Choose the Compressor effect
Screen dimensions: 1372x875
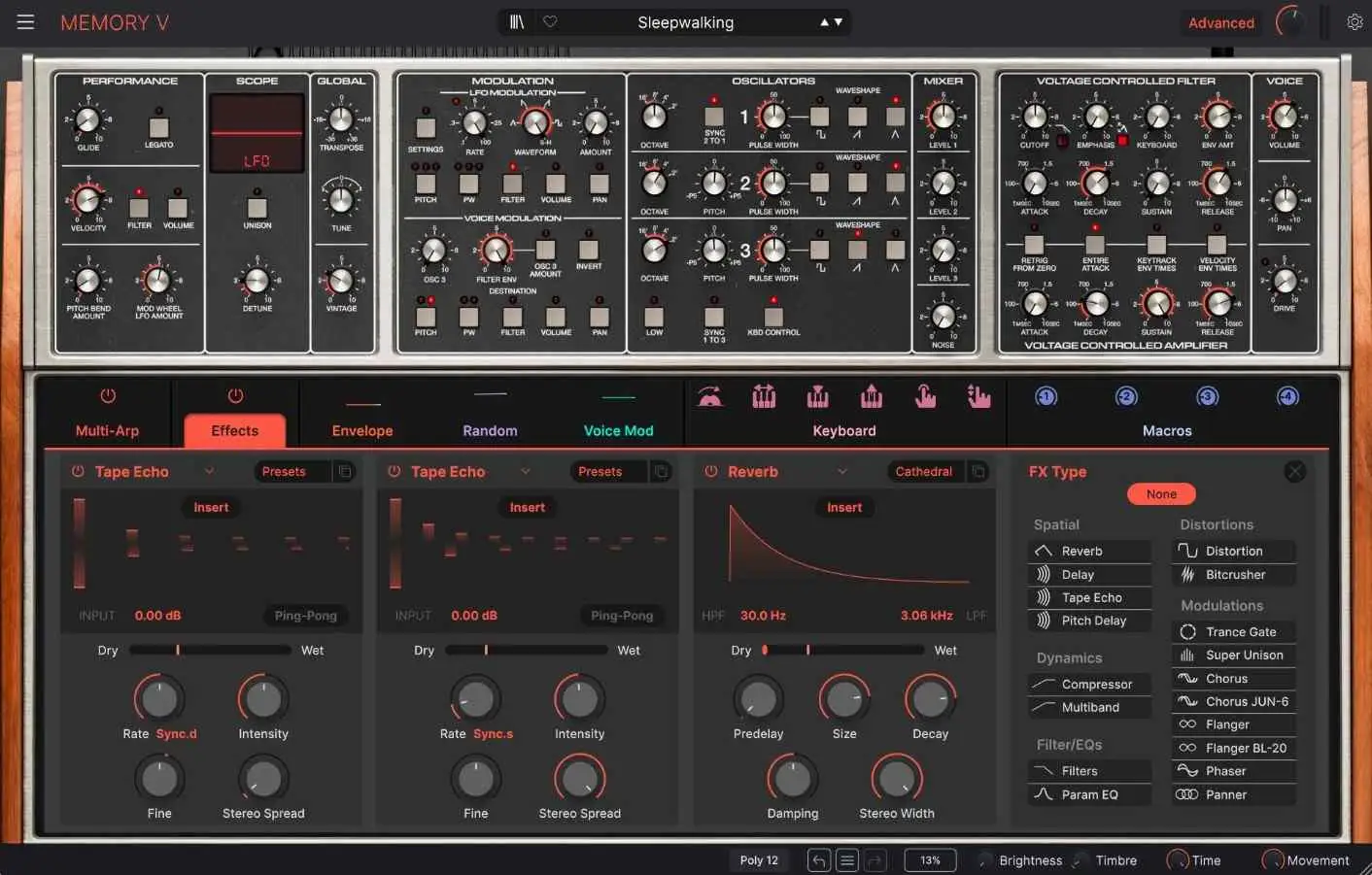coord(1089,684)
